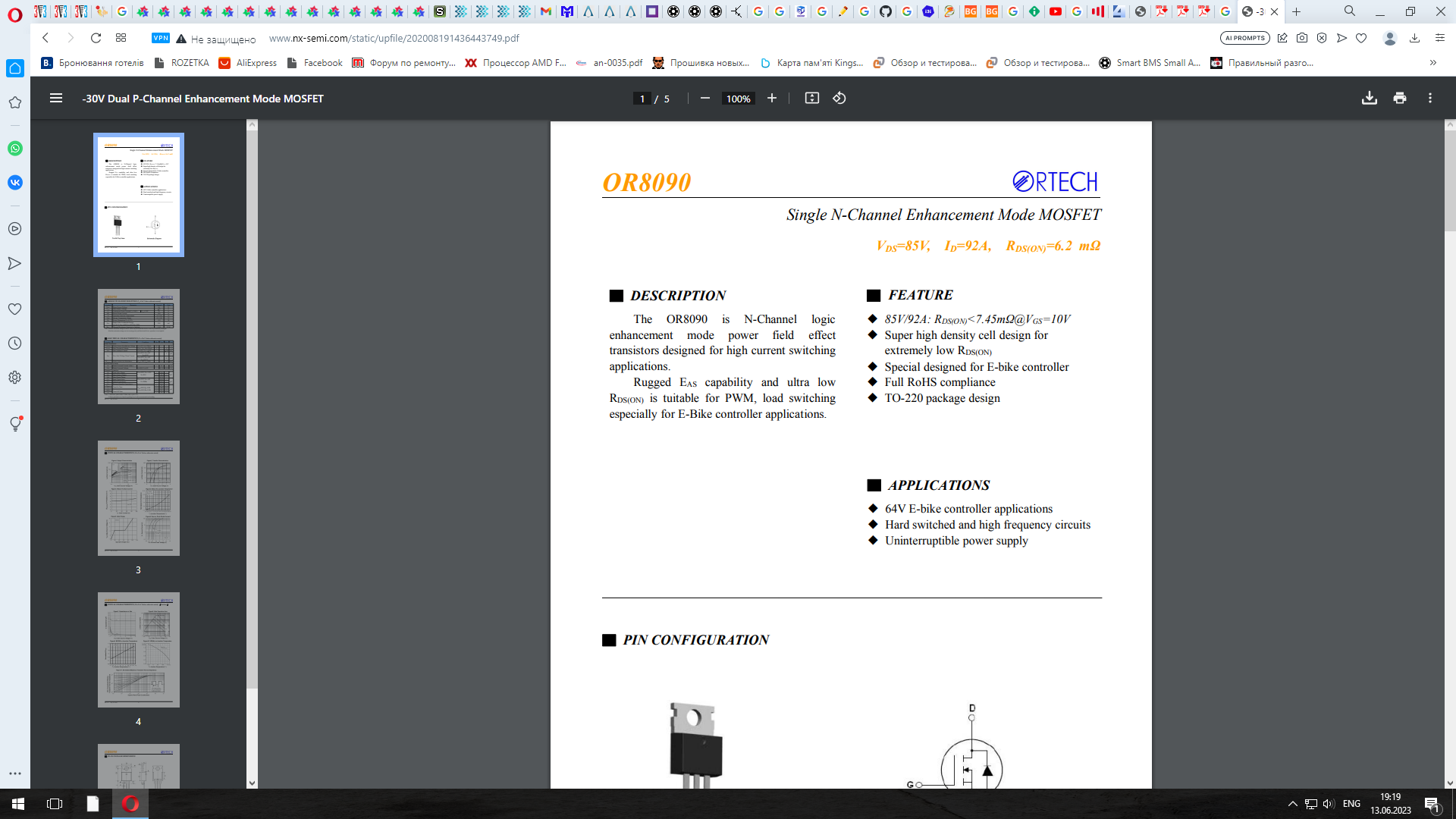The image size is (1456, 819).
Task: Download the PDF file
Action: click(x=1370, y=98)
